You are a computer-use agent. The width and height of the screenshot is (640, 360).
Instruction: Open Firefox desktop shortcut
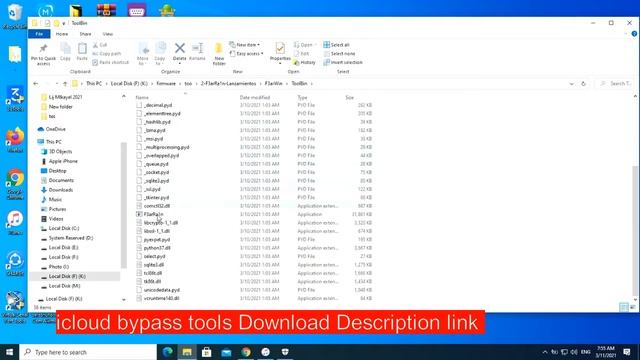pos(15,140)
